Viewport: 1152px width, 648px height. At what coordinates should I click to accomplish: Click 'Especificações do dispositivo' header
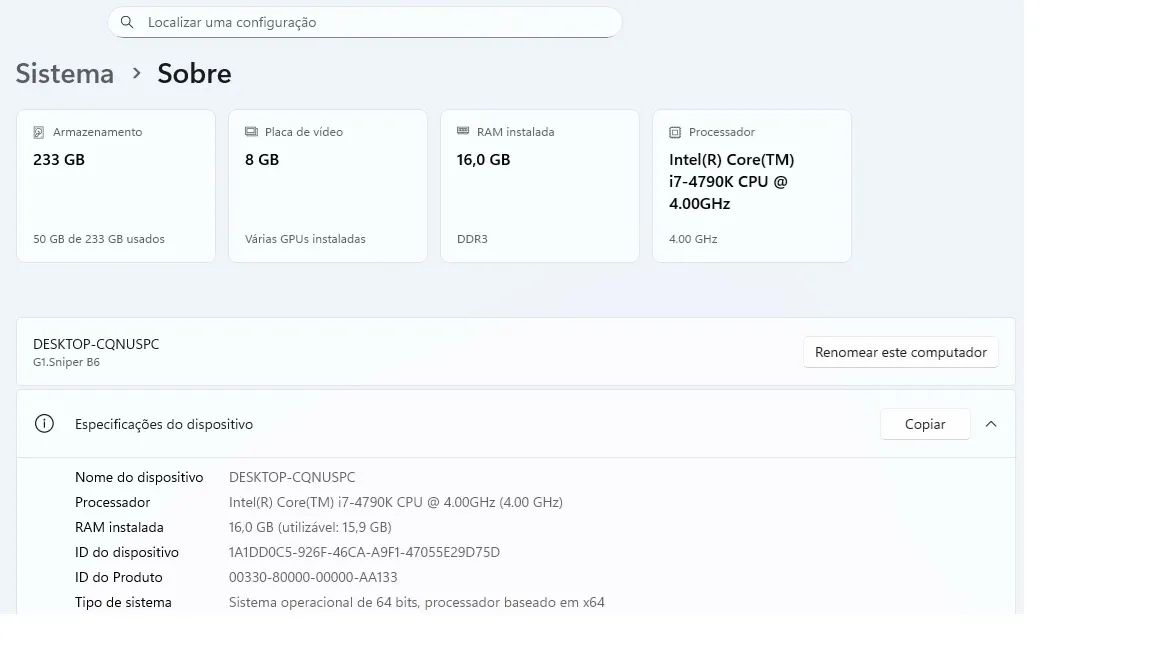click(164, 424)
